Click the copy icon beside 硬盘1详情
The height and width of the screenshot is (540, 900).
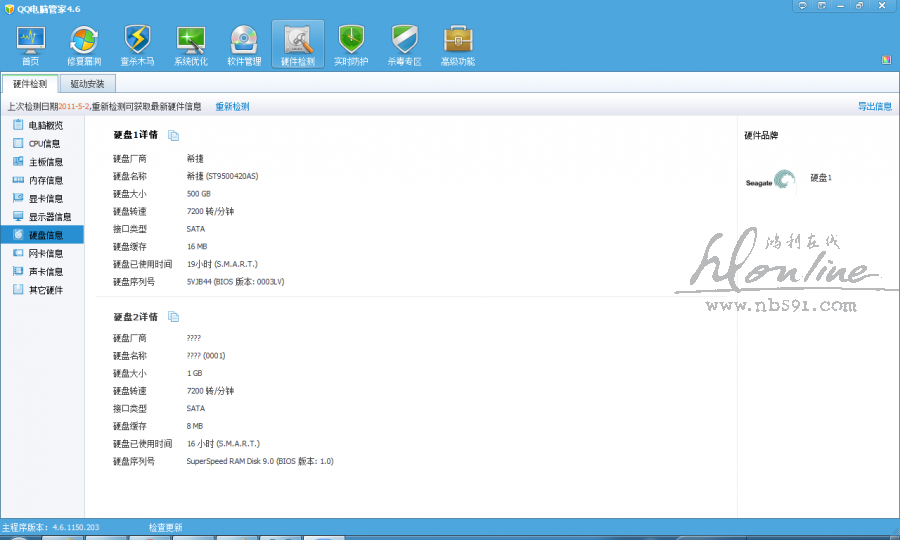point(173,135)
